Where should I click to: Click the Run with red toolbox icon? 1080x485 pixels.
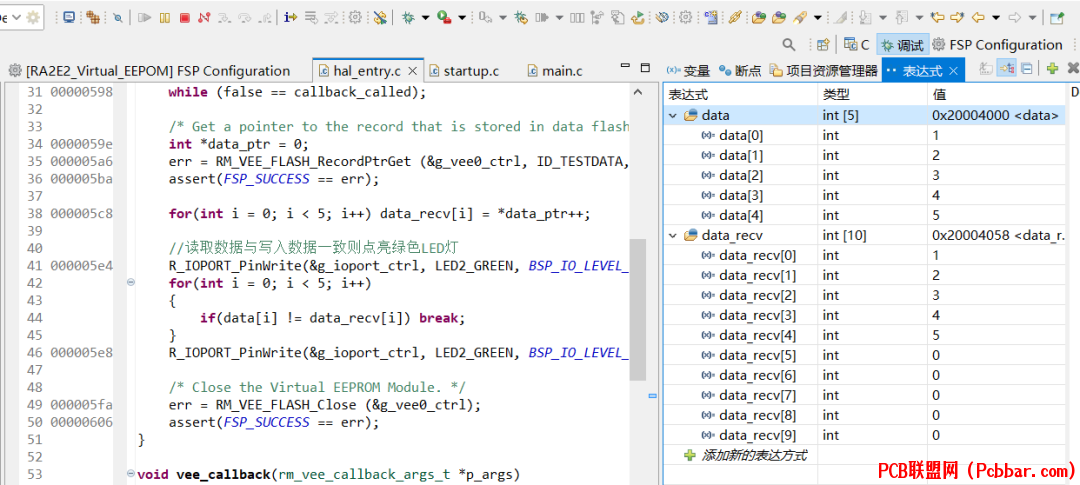(x=444, y=18)
